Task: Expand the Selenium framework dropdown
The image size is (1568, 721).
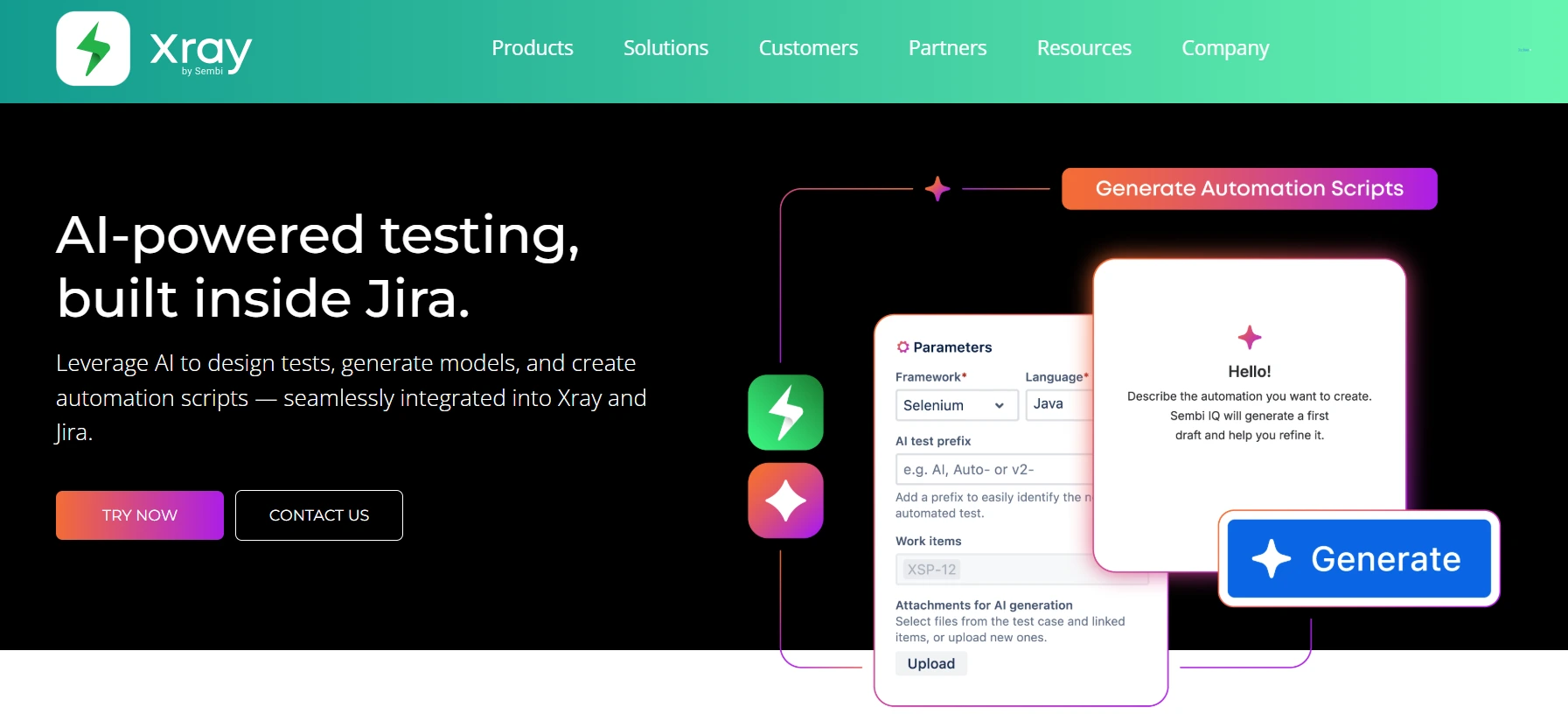Action: click(957, 405)
